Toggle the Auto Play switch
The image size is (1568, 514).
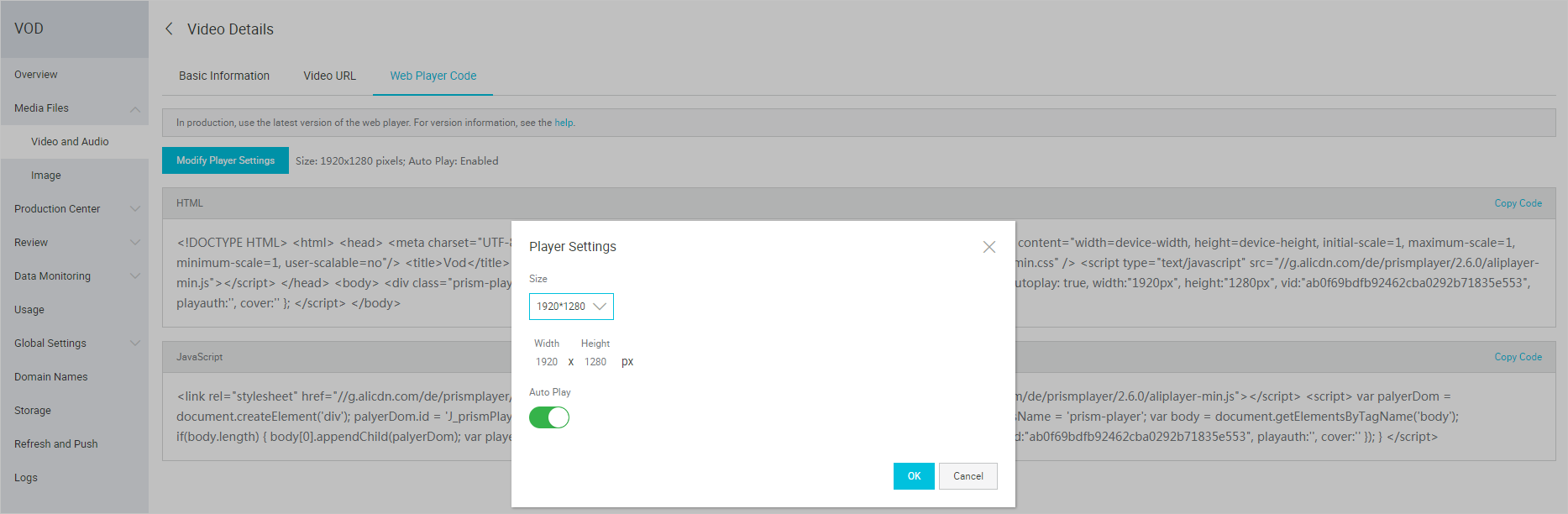pos(549,417)
